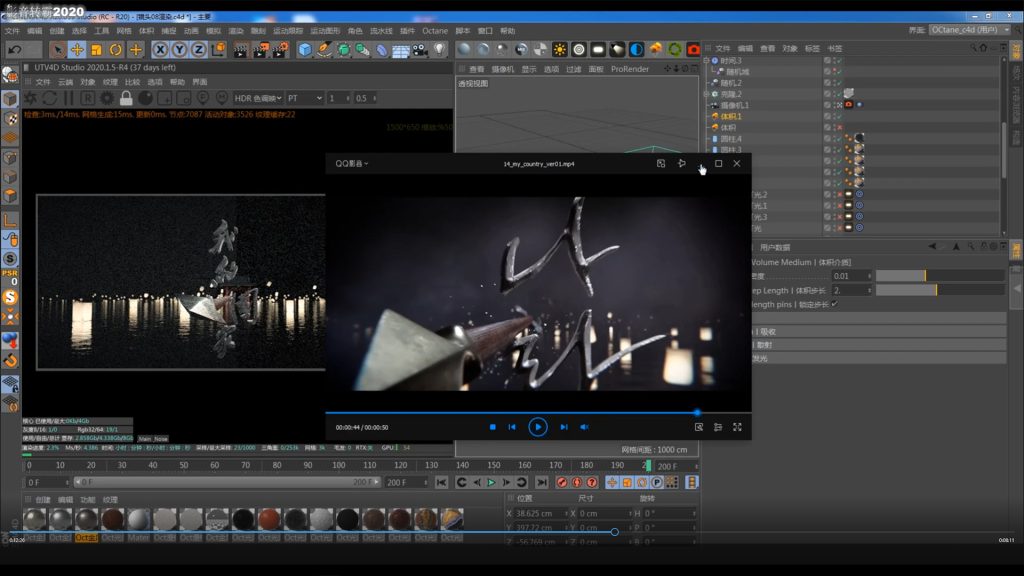Image resolution: width=1024 pixels, height=576 pixels.
Task: Select the first material ball thumbnail
Action: (35, 519)
